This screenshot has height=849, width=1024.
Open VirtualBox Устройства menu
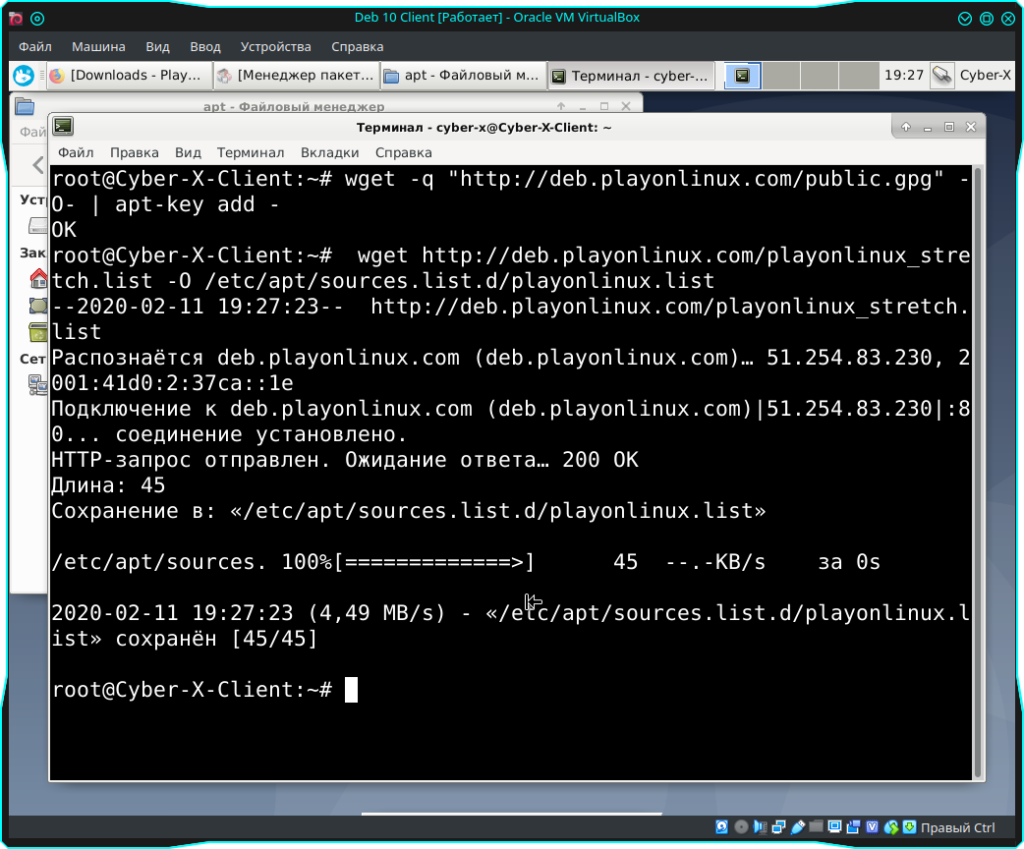pos(275,47)
